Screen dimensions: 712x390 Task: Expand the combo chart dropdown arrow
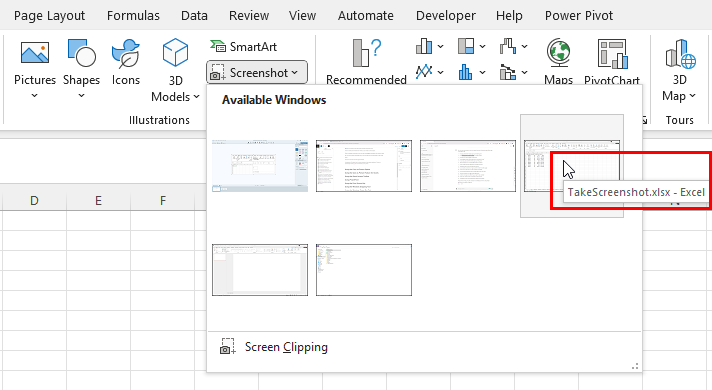[x=524, y=72]
